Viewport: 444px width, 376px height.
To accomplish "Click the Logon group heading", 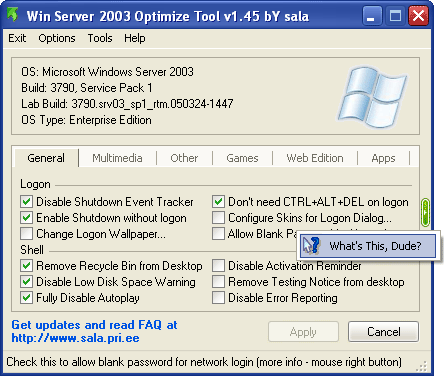I will point(35,184).
